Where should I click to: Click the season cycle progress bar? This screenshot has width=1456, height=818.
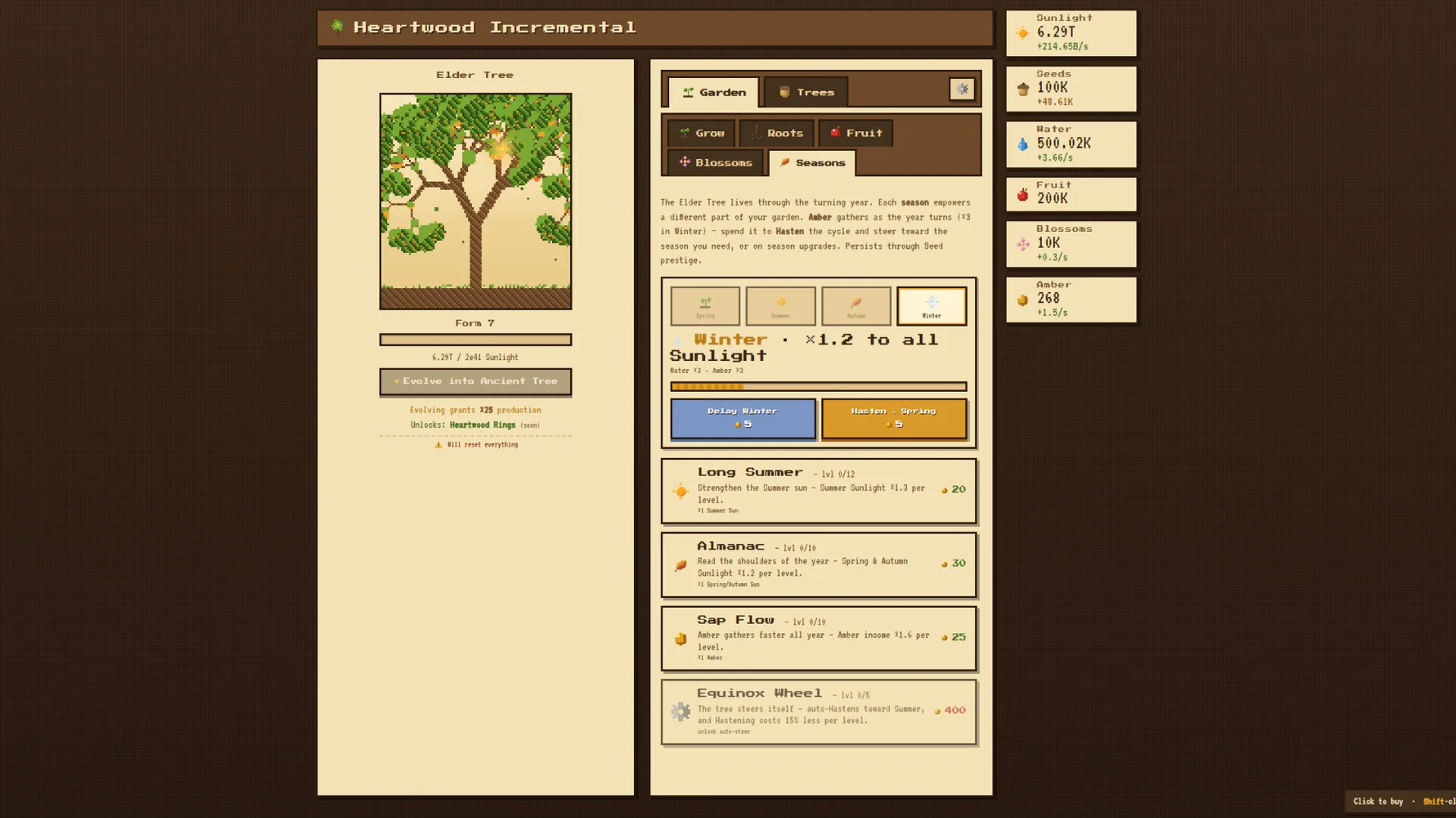[x=818, y=387]
